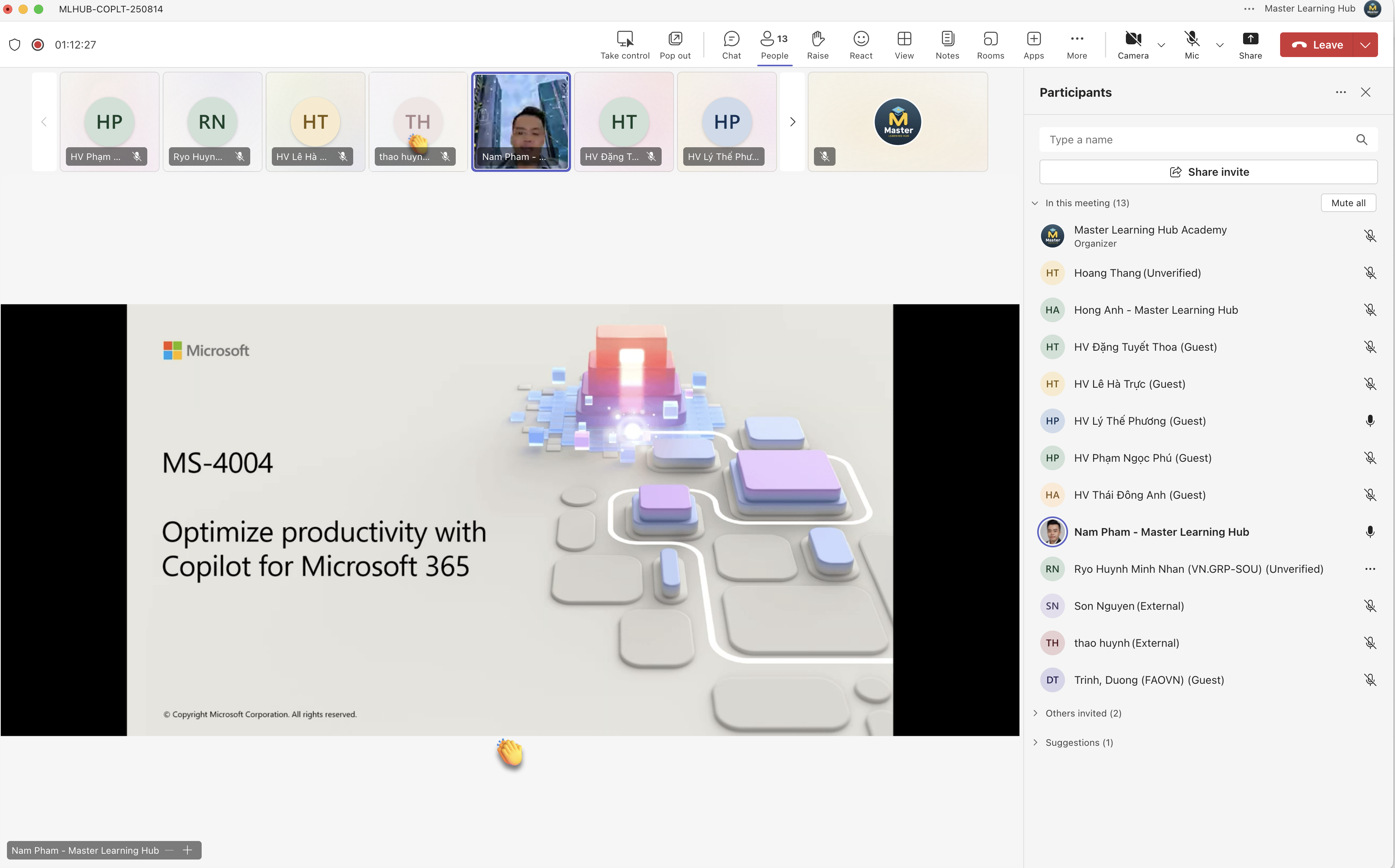Image resolution: width=1395 pixels, height=868 pixels.
Task: Select HV Lý Thế Phương participant tile
Action: pos(726,122)
